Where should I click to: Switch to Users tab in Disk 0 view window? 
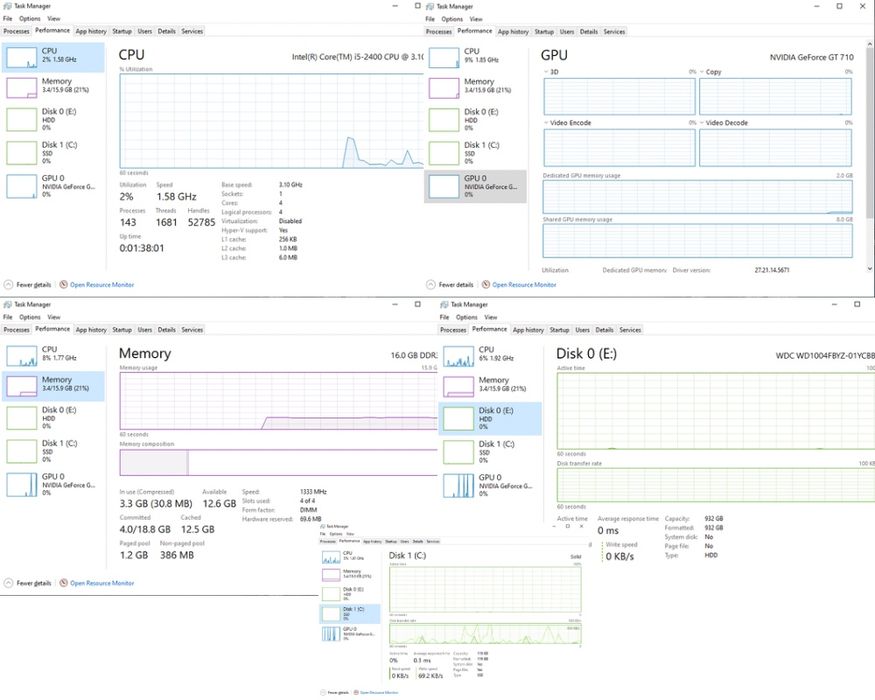(x=582, y=330)
